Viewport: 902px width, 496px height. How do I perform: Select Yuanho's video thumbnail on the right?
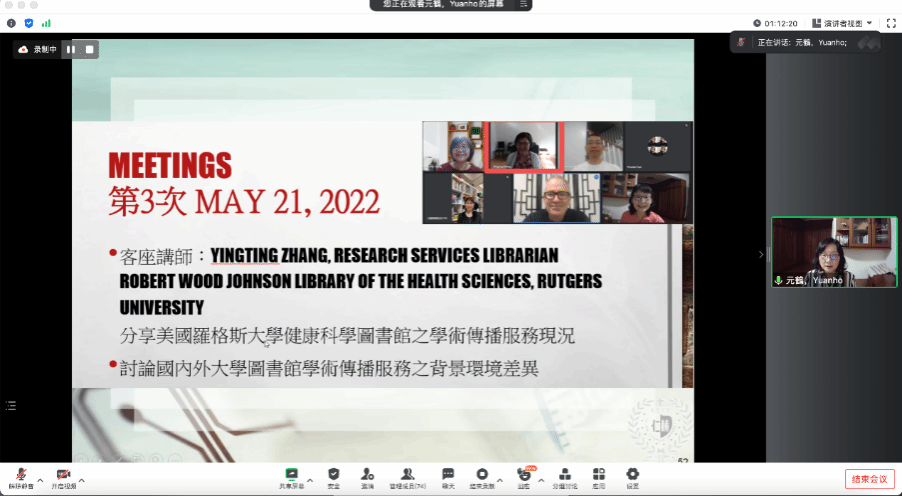click(834, 252)
